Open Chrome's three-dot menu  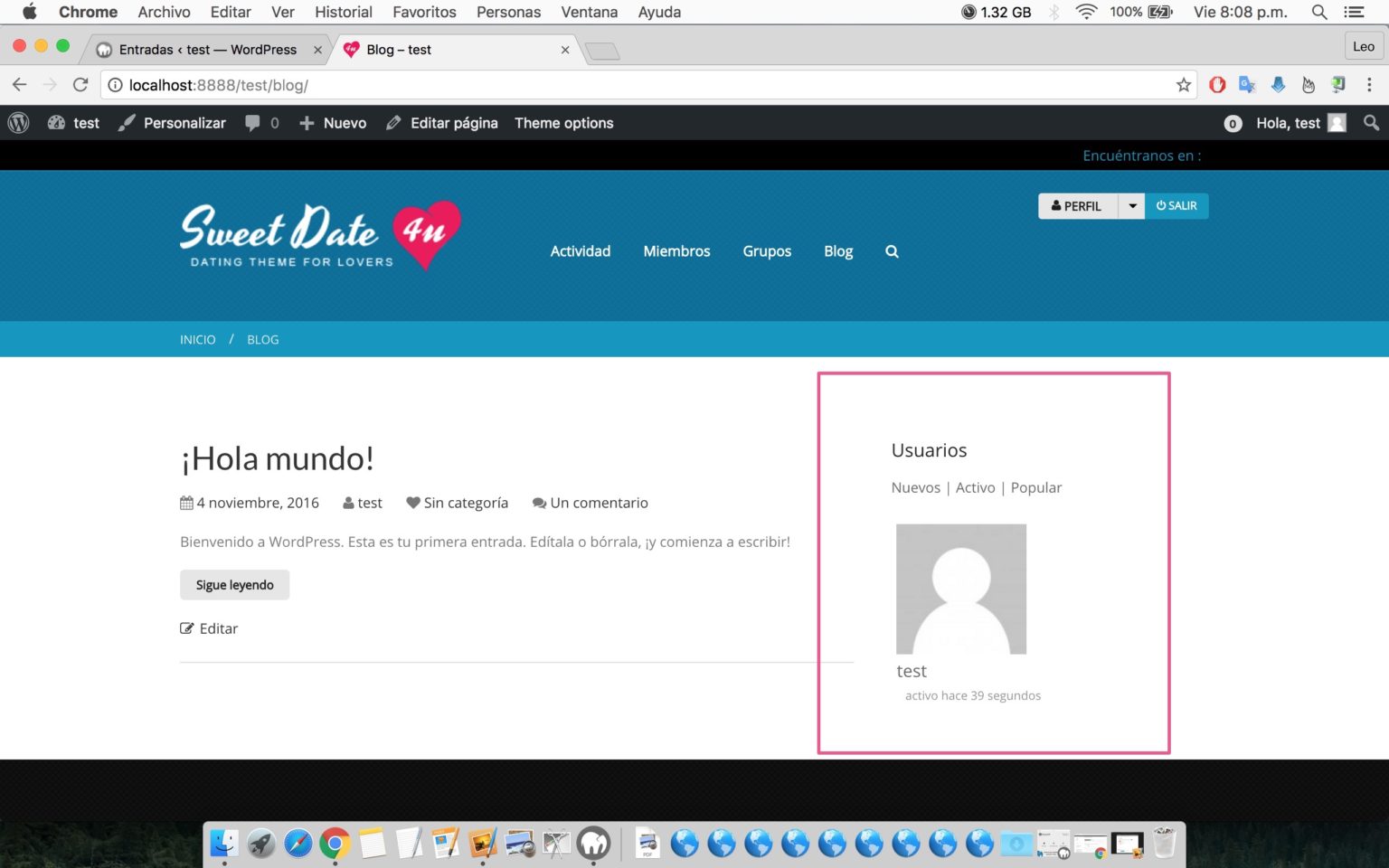pos(1369,85)
